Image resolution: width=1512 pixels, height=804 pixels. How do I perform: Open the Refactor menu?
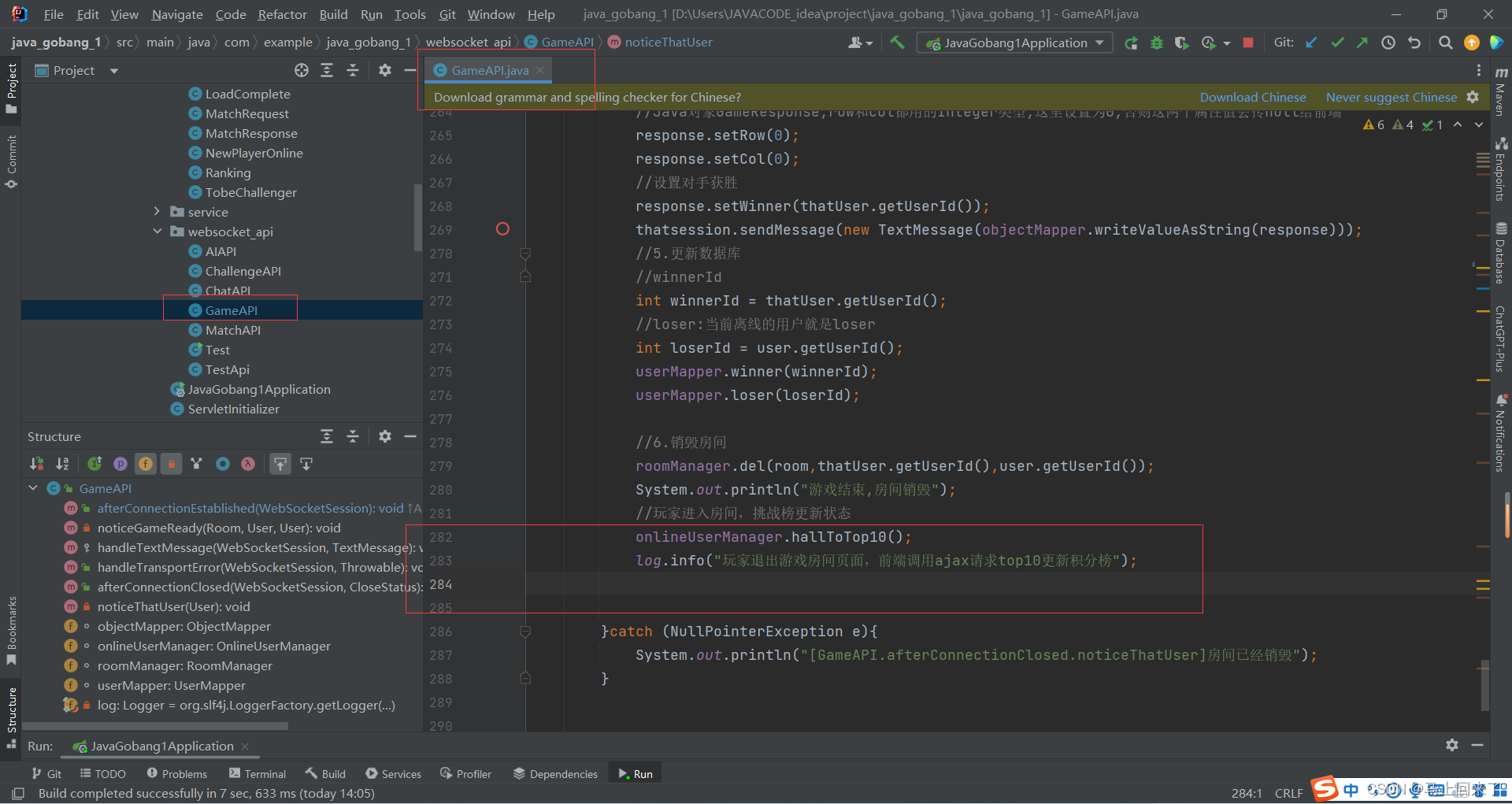(282, 14)
